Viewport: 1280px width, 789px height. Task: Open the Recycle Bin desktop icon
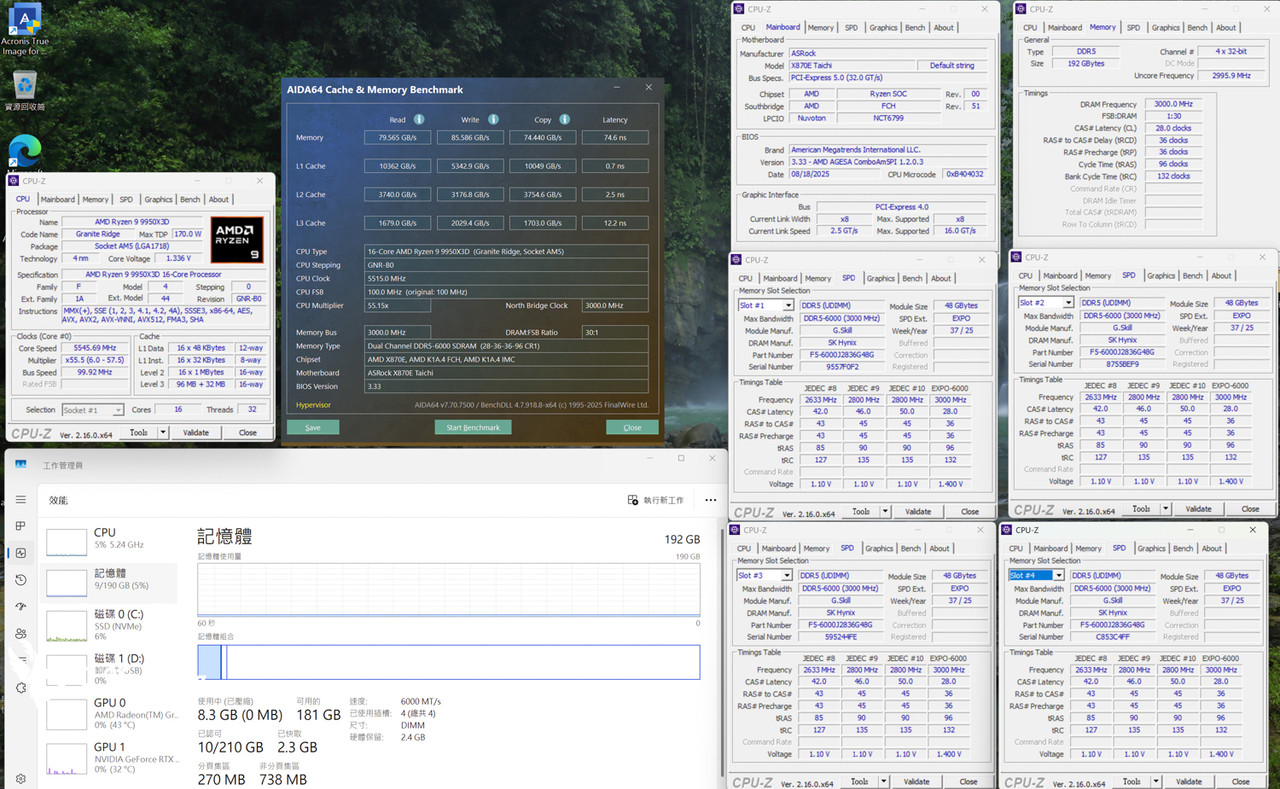coord(24,90)
